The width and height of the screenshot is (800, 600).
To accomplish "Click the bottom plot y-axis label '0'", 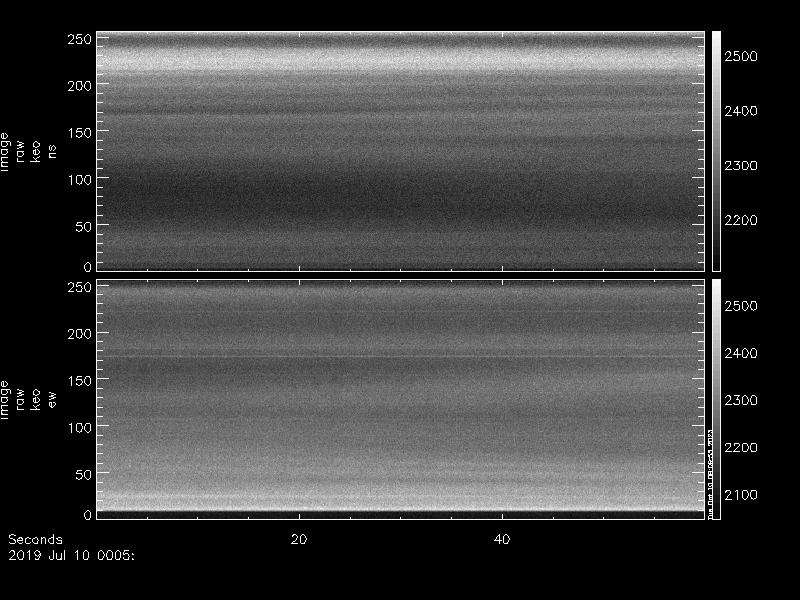I will click(x=88, y=515).
